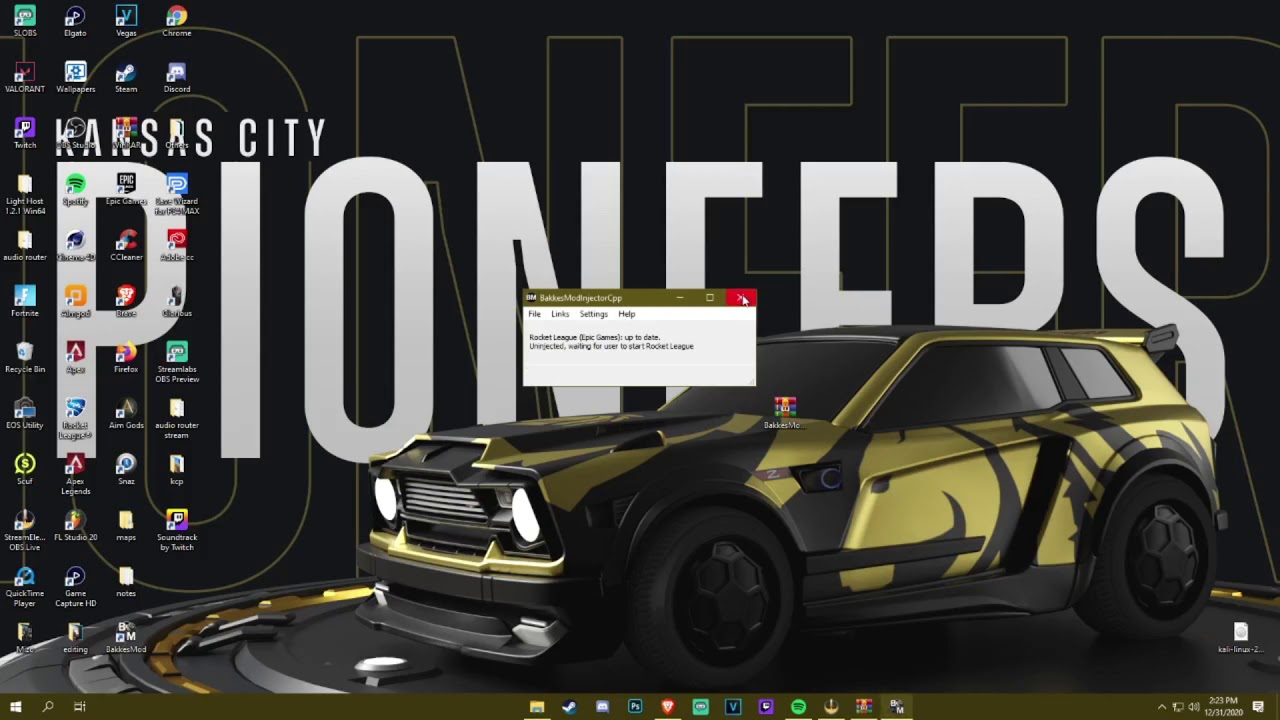Screen dimensions: 1280x720
Task: Select the Epic Games desktop shortcut
Action: pyautogui.click(x=126, y=189)
